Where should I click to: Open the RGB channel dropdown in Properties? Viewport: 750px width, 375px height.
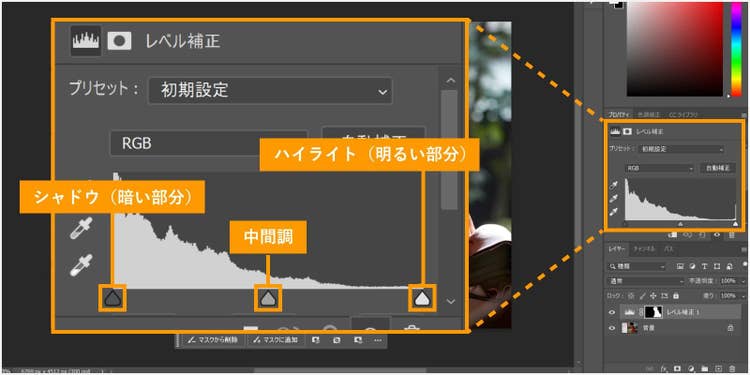pos(659,168)
